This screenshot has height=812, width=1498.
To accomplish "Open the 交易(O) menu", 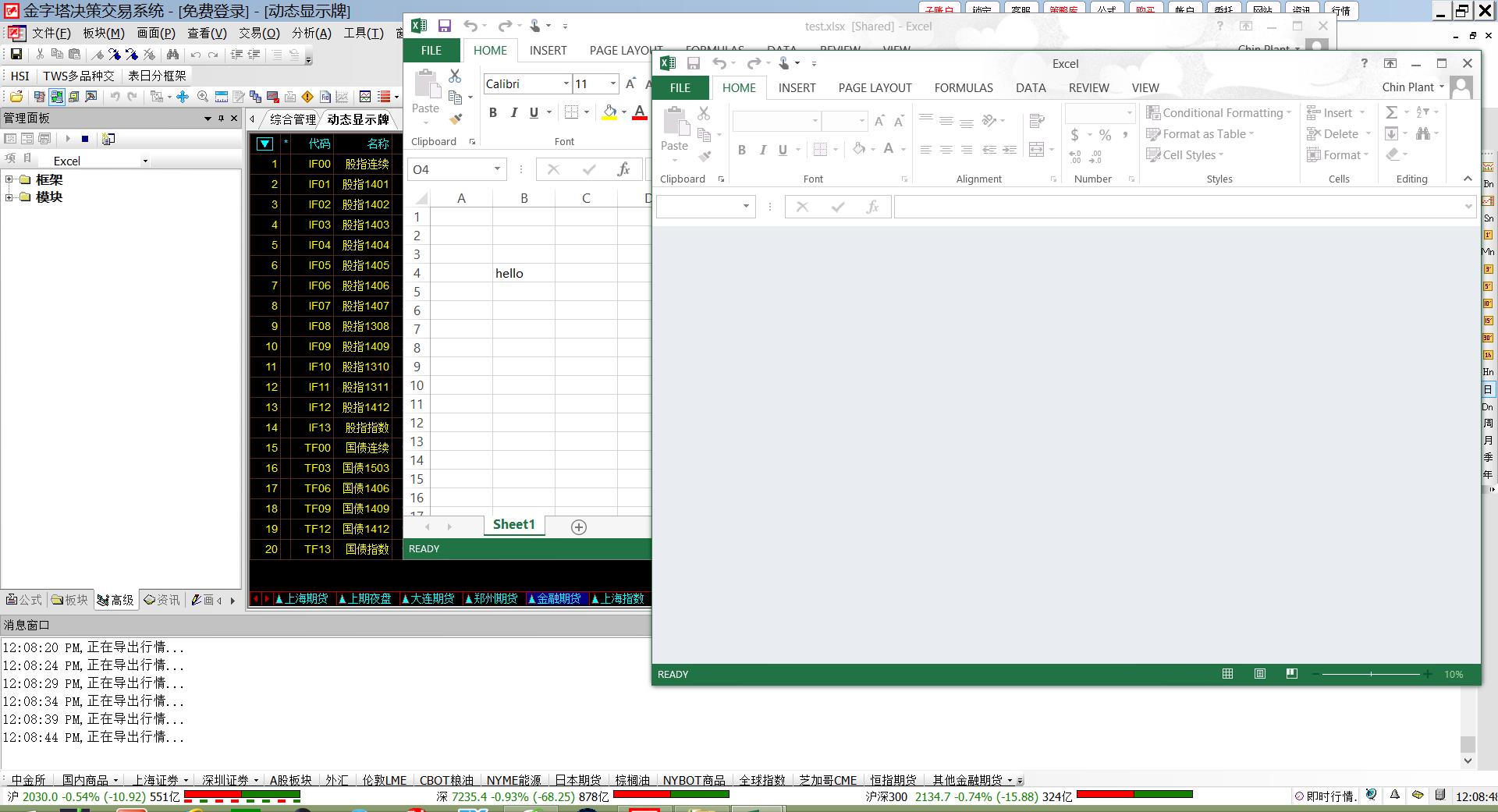I will (259, 33).
